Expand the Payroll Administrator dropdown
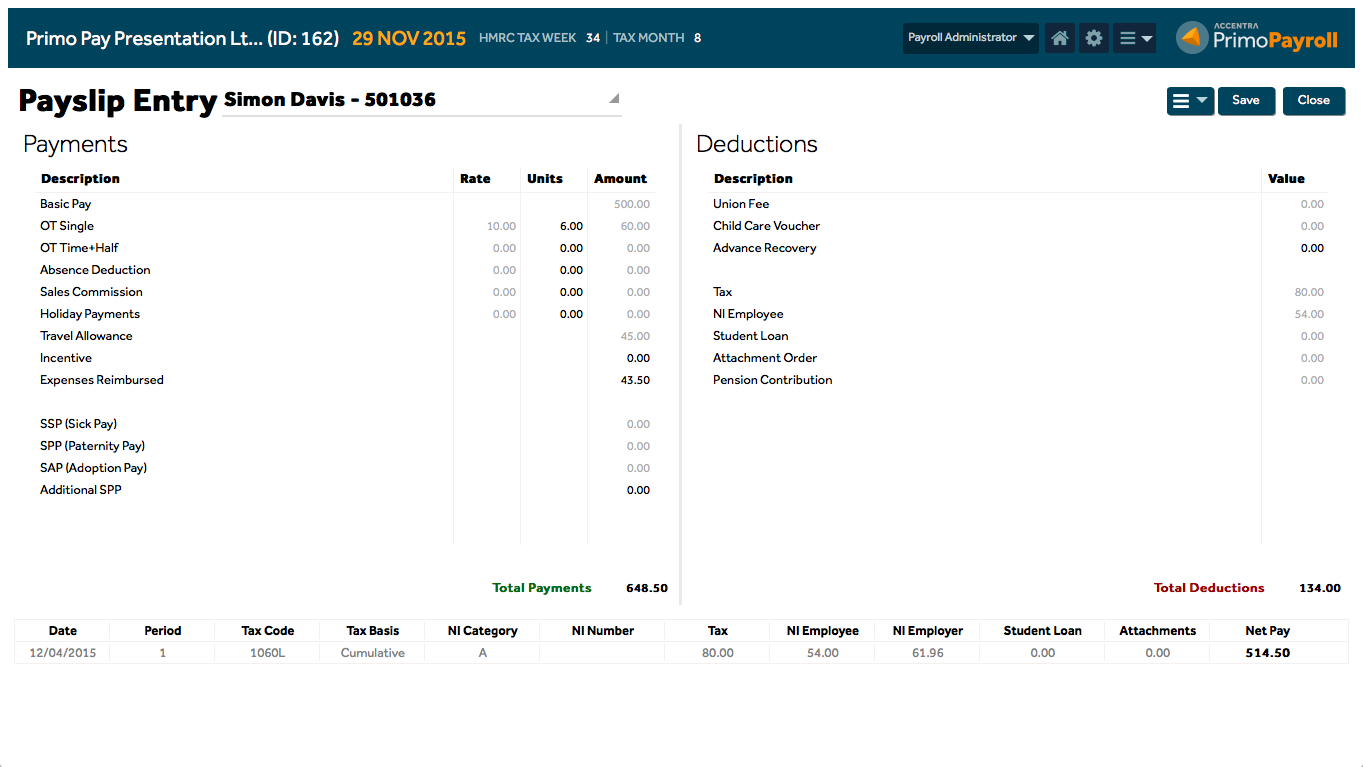1363x767 pixels. pyautogui.click(x=970, y=38)
